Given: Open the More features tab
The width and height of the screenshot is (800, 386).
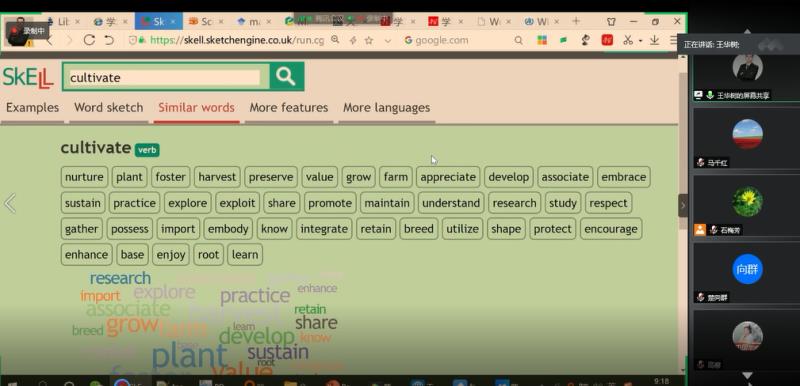Looking at the screenshot, I should [289, 108].
